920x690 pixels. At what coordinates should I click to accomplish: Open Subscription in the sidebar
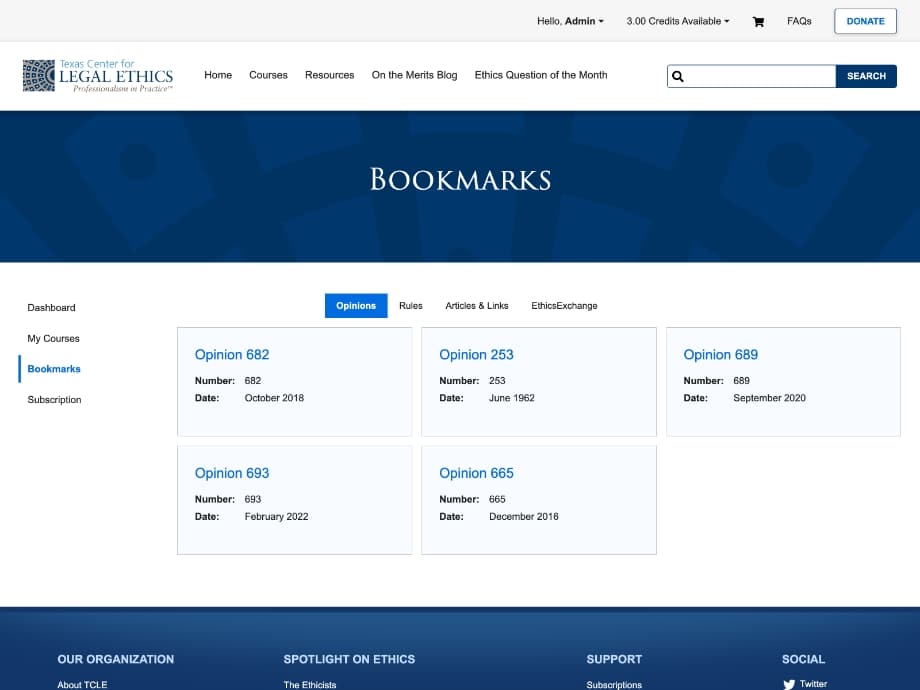(x=54, y=400)
